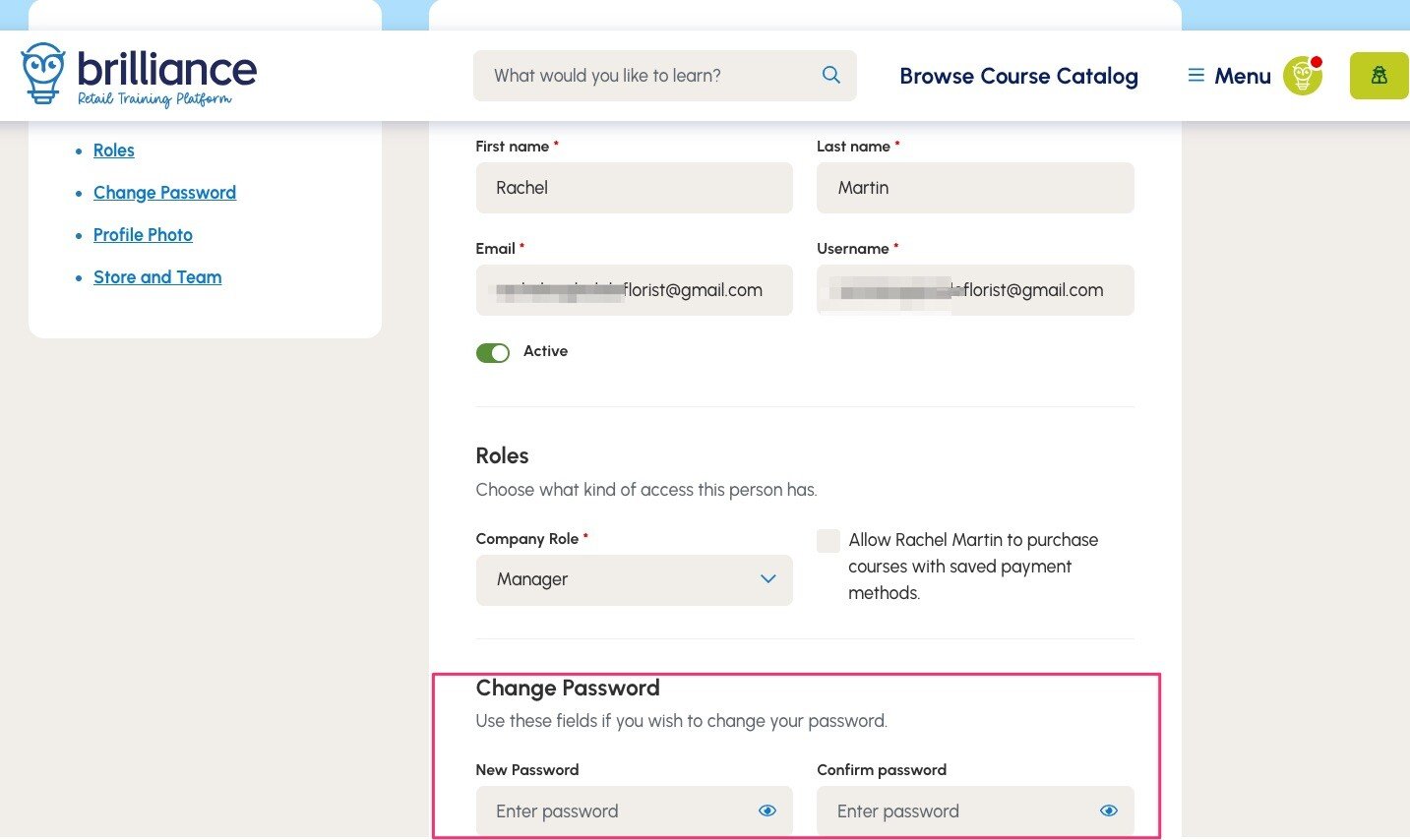Check the allow purchase with saved payment box
1410x840 pixels.
(x=828, y=540)
